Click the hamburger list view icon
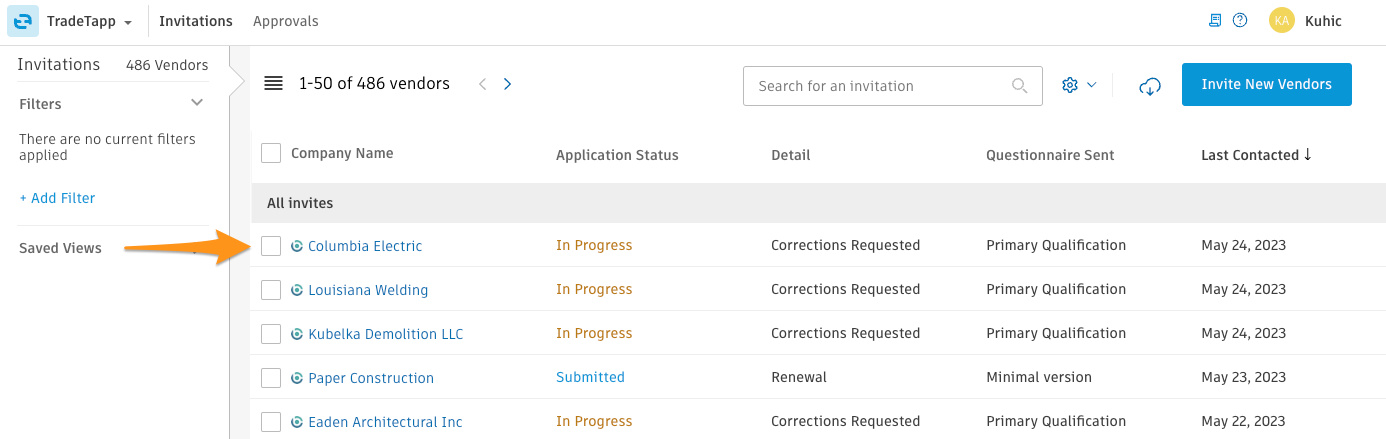This screenshot has height=439, width=1386. pos(273,84)
